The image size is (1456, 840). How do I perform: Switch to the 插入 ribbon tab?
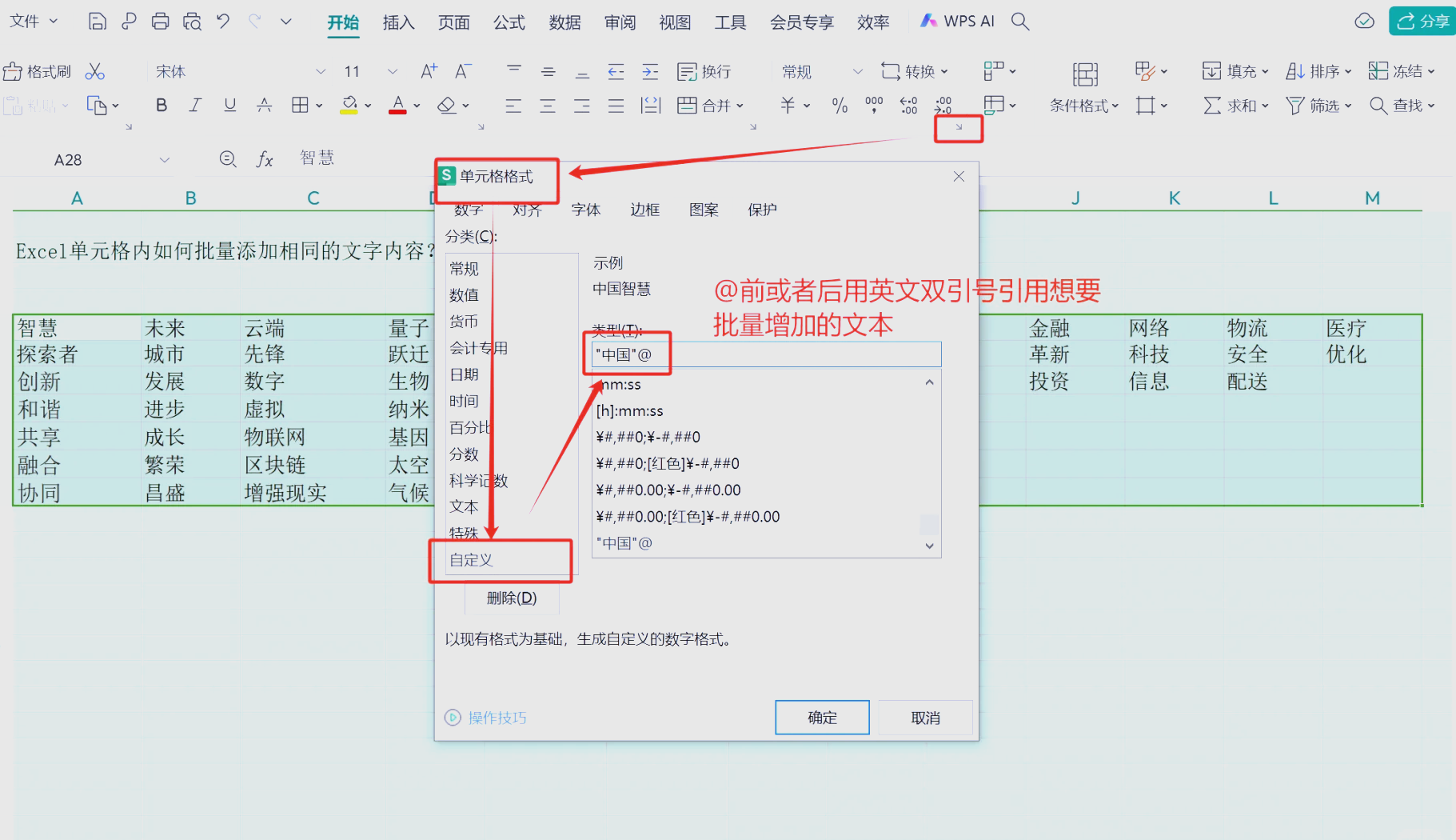[x=398, y=22]
